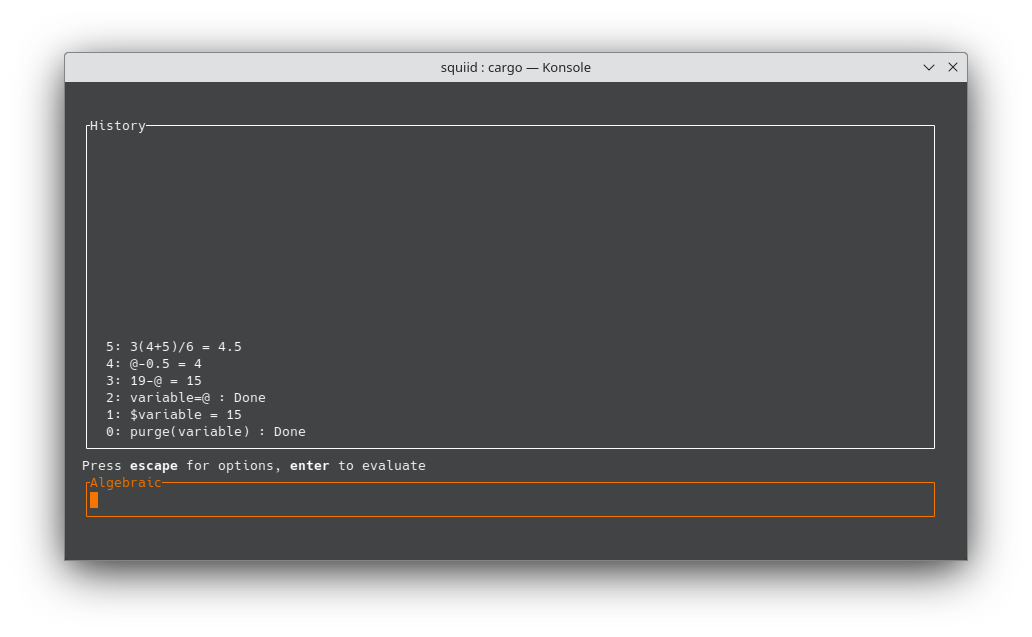Click the bold 'escape' keyword in the hint

coord(153,466)
